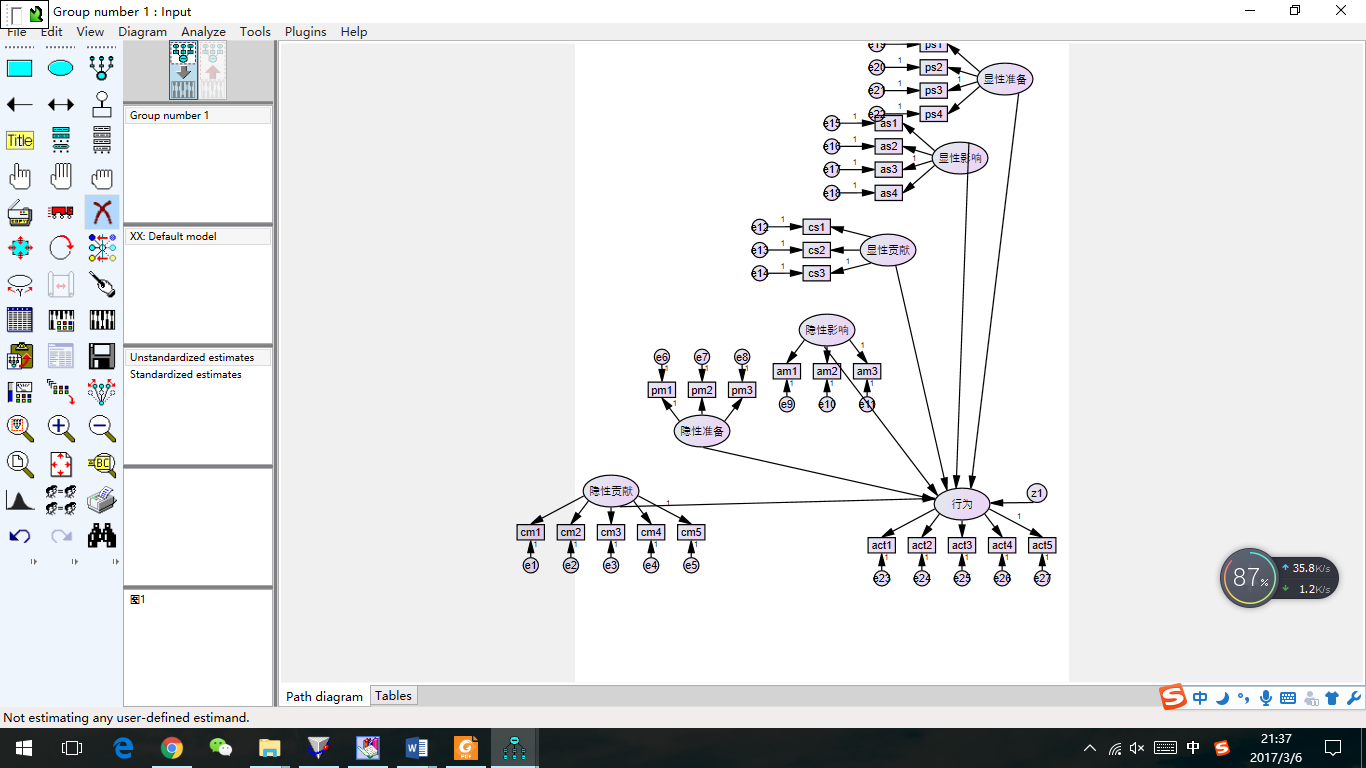The width and height of the screenshot is (1366, 768).
Task: Click the view output path diagram button
Action: pyautogui.click(x=213, y=70)
